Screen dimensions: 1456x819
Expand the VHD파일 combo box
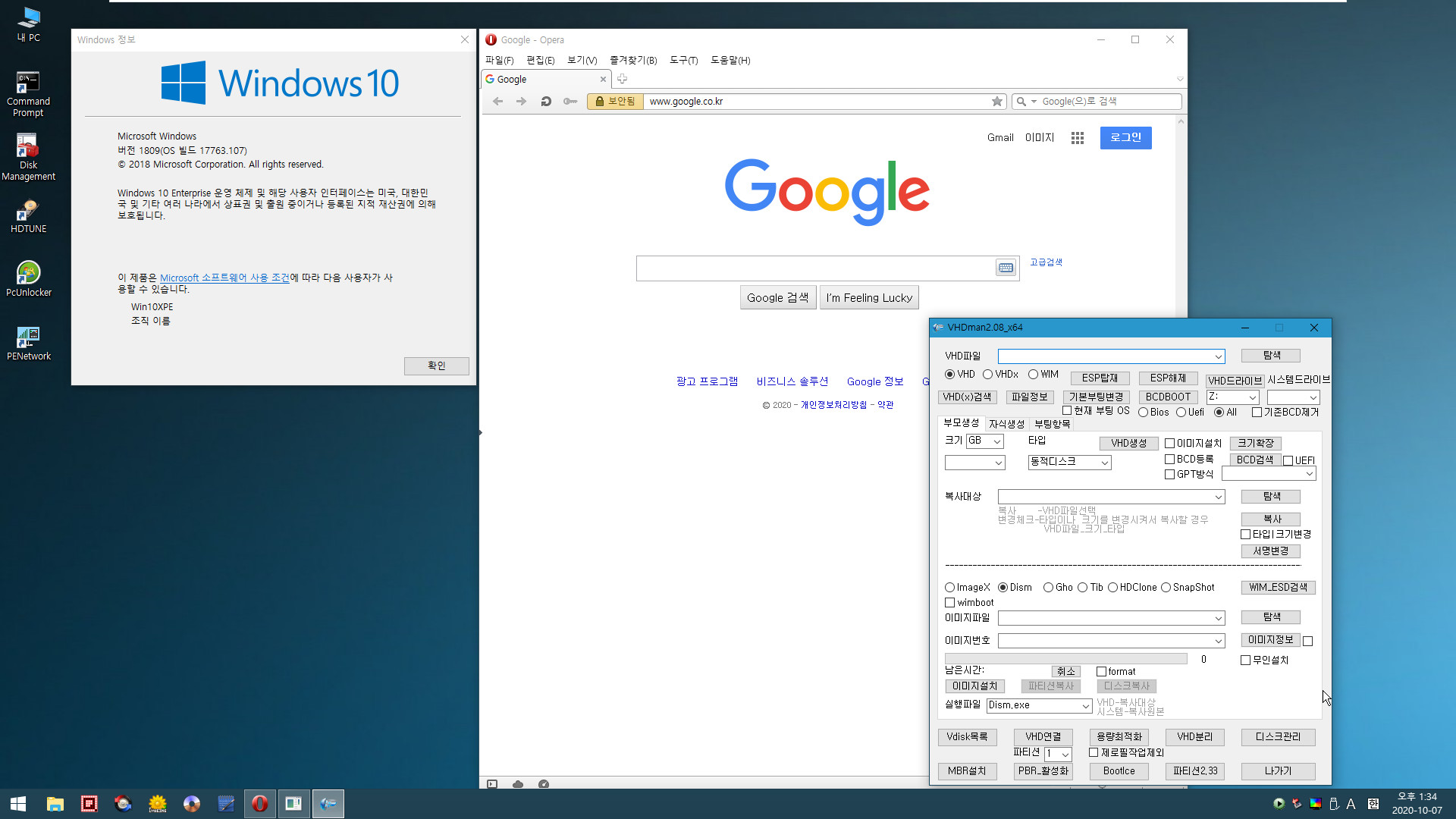click(x=1218, y=357)
